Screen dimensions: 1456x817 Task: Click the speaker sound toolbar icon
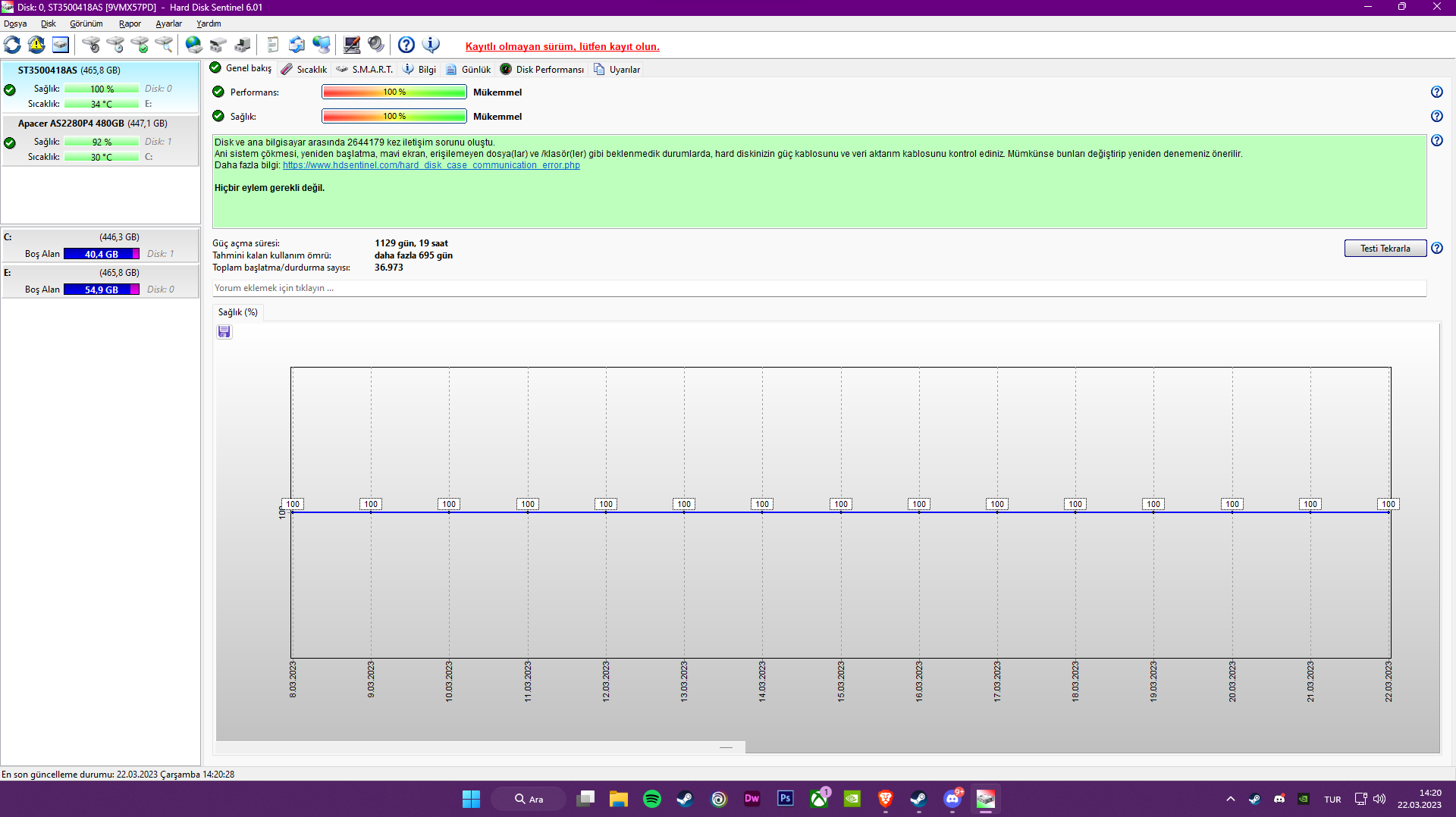click(376, 45)
